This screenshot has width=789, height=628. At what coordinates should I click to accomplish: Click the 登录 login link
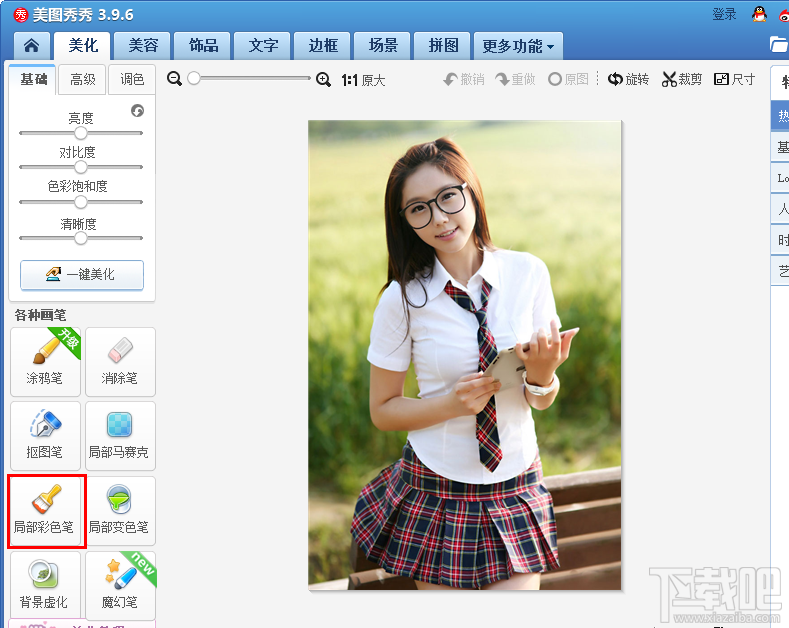724,14
